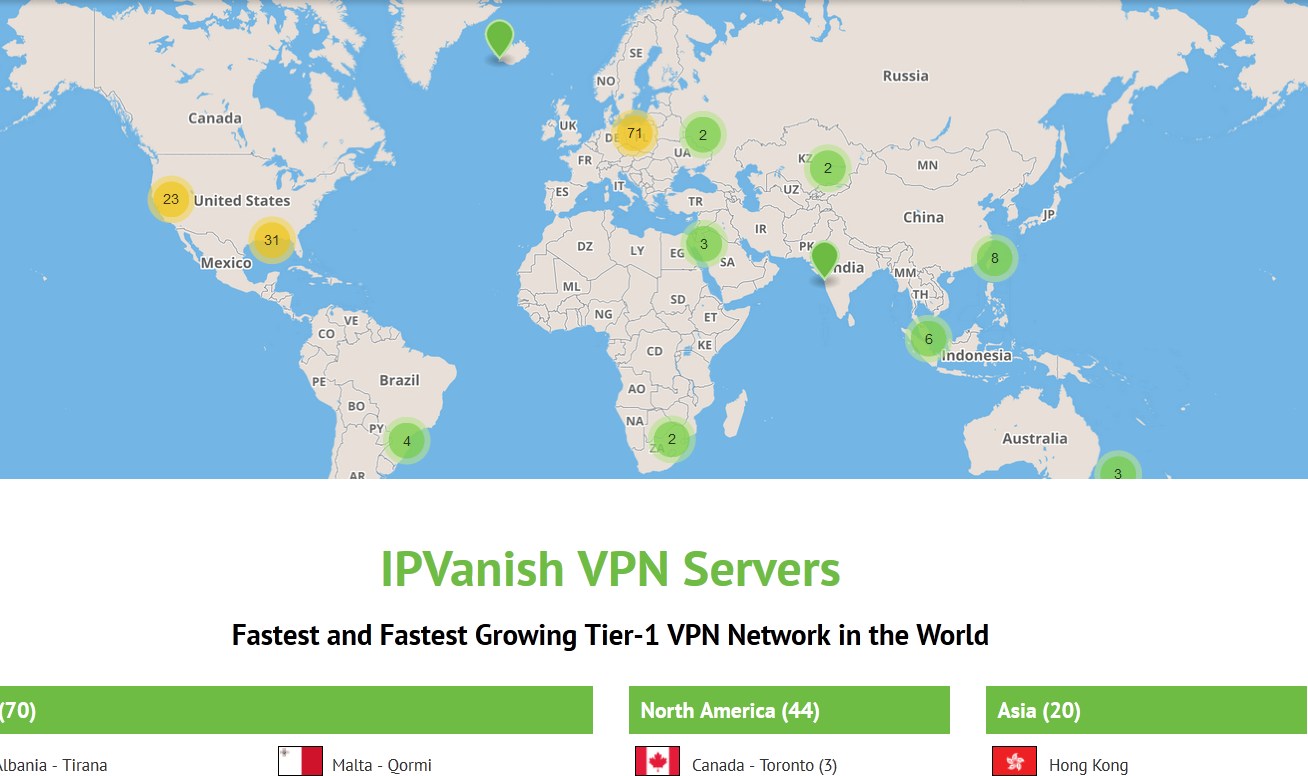Select the (70) region header

coord(296,710)
